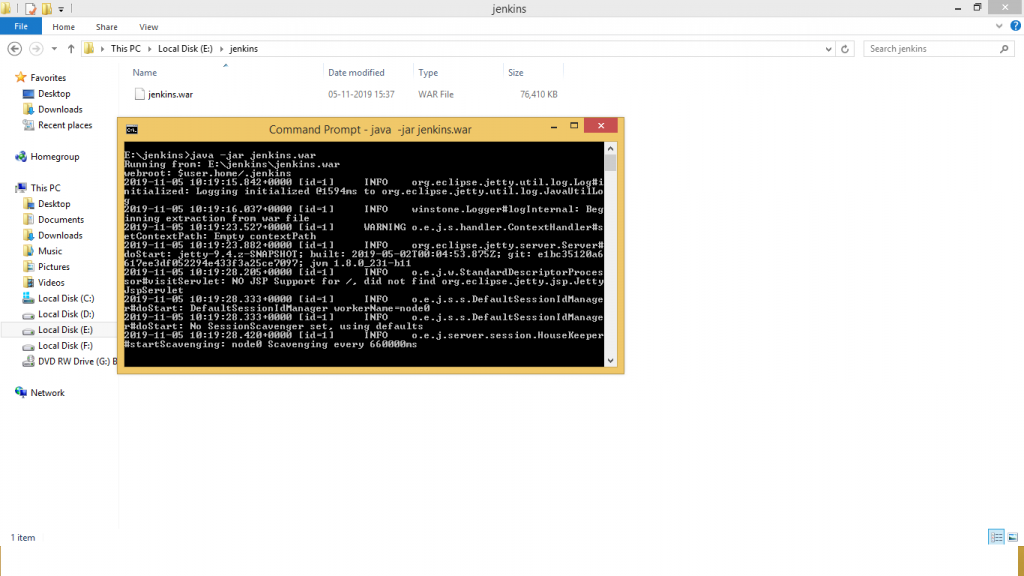Open the back navigation history dropdown arrow
The width and height of the screenshot is (1024, 576).
click(54, 48)
